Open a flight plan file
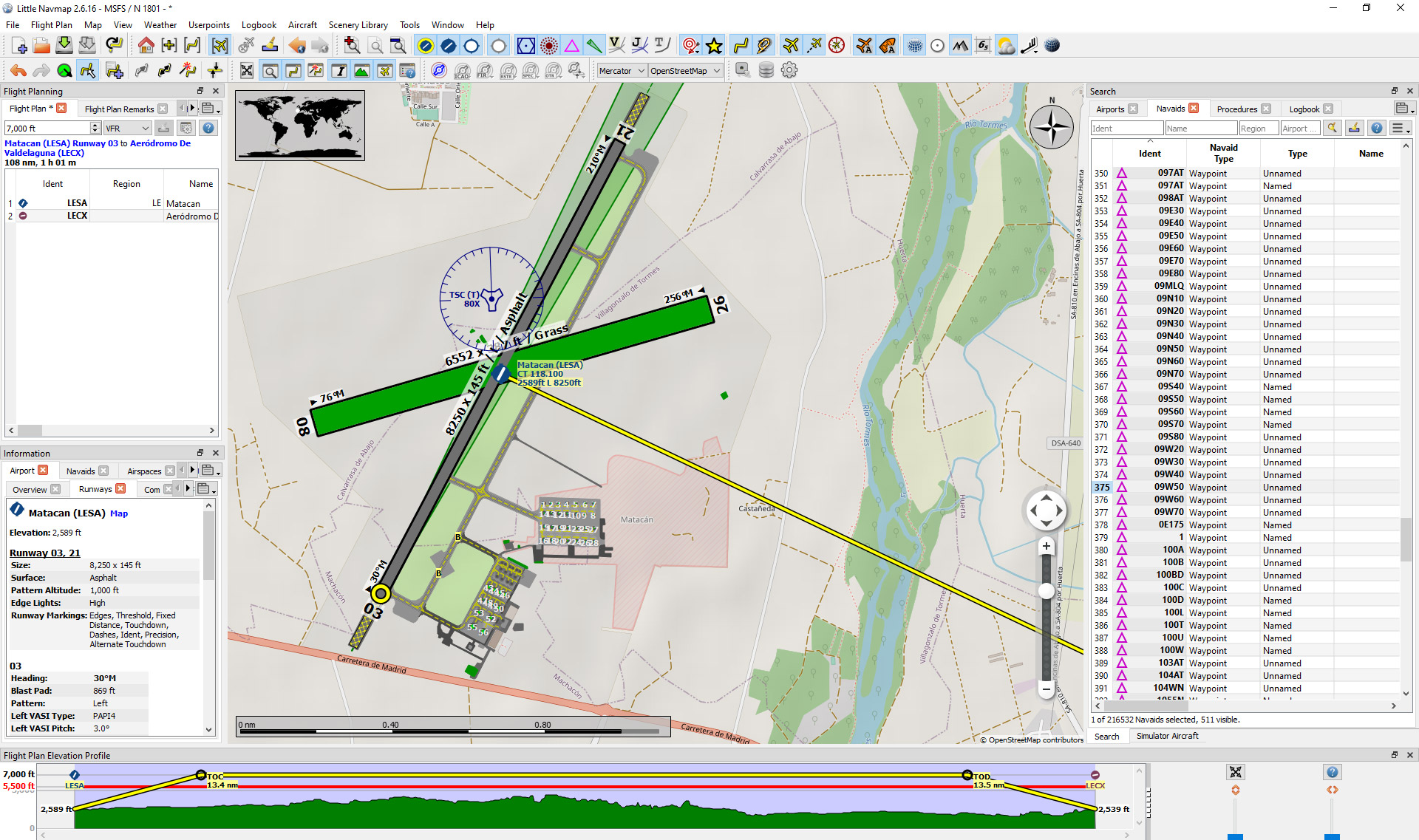The image size is (1419, 840). [42, 46]
